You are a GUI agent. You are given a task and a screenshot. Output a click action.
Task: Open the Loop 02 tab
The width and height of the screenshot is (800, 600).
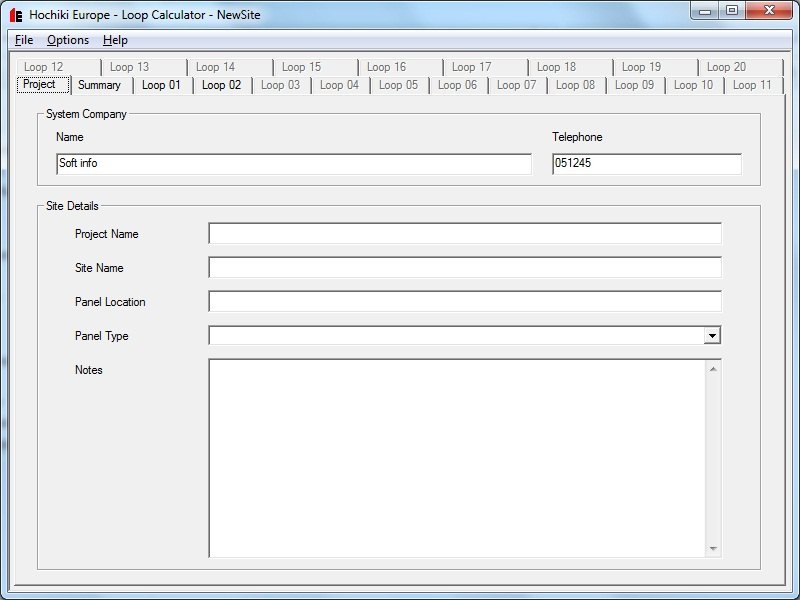[x=221, y=85]
